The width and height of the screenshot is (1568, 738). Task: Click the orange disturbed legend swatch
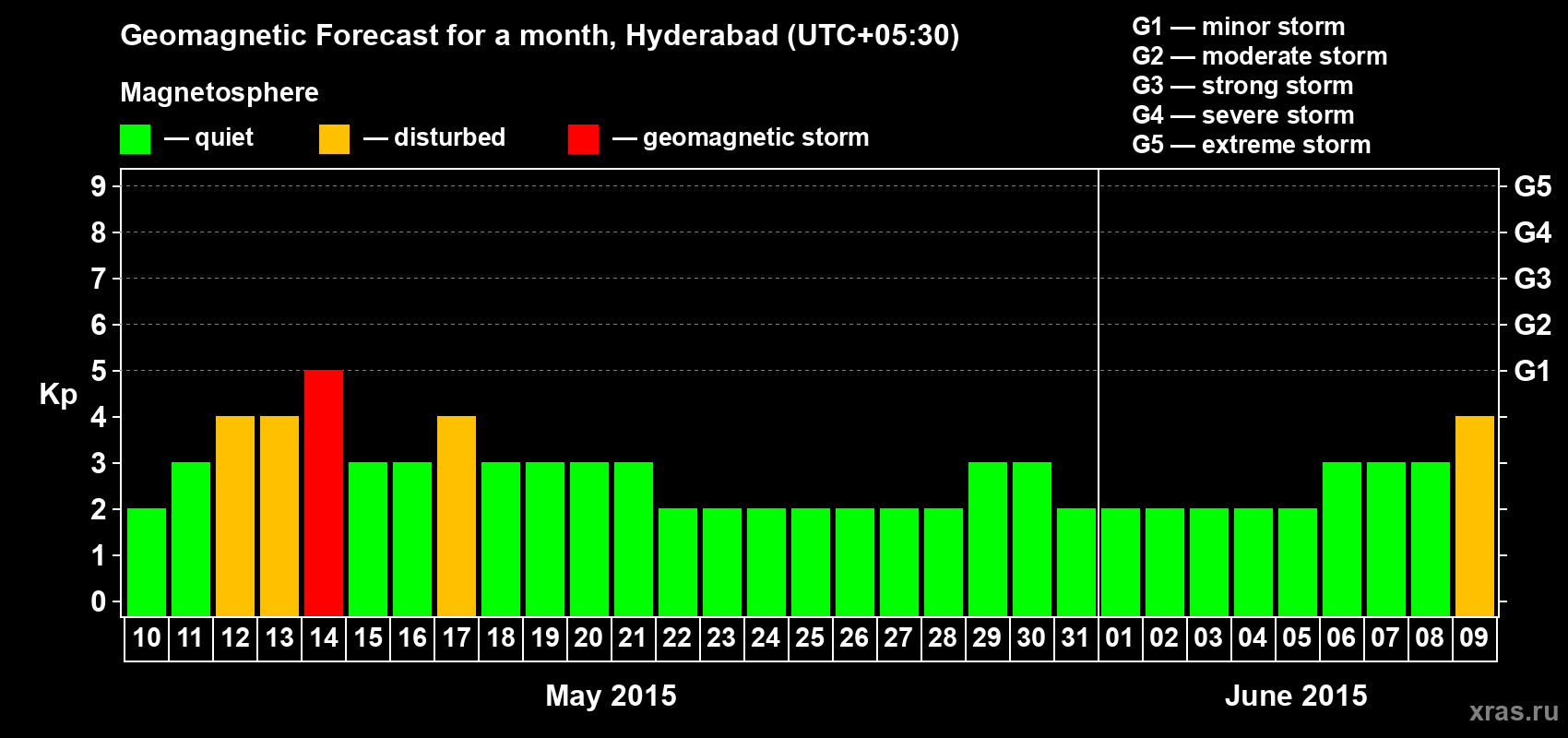tap(334, 139)
